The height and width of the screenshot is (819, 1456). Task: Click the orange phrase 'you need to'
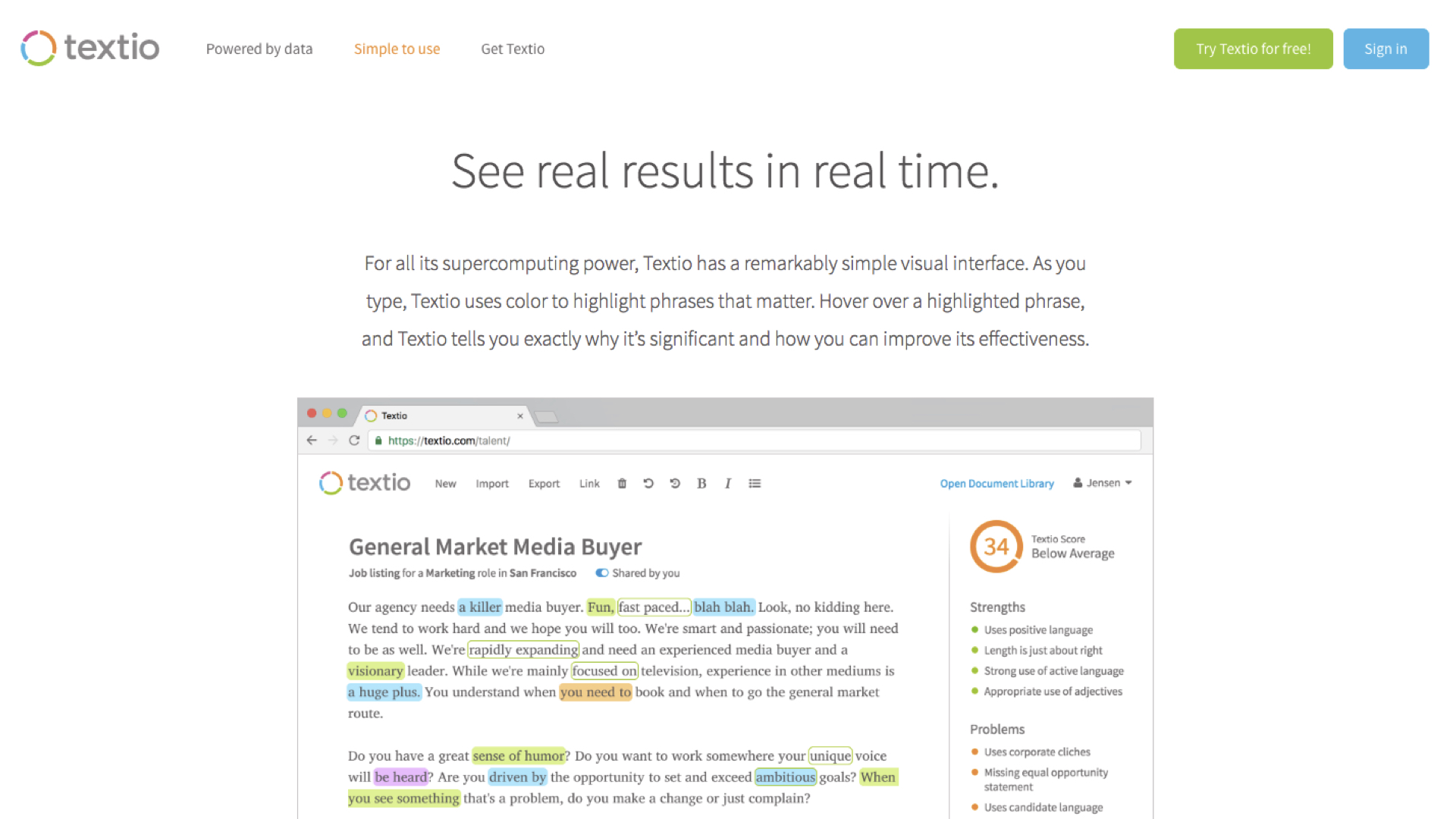coord(595,692)
